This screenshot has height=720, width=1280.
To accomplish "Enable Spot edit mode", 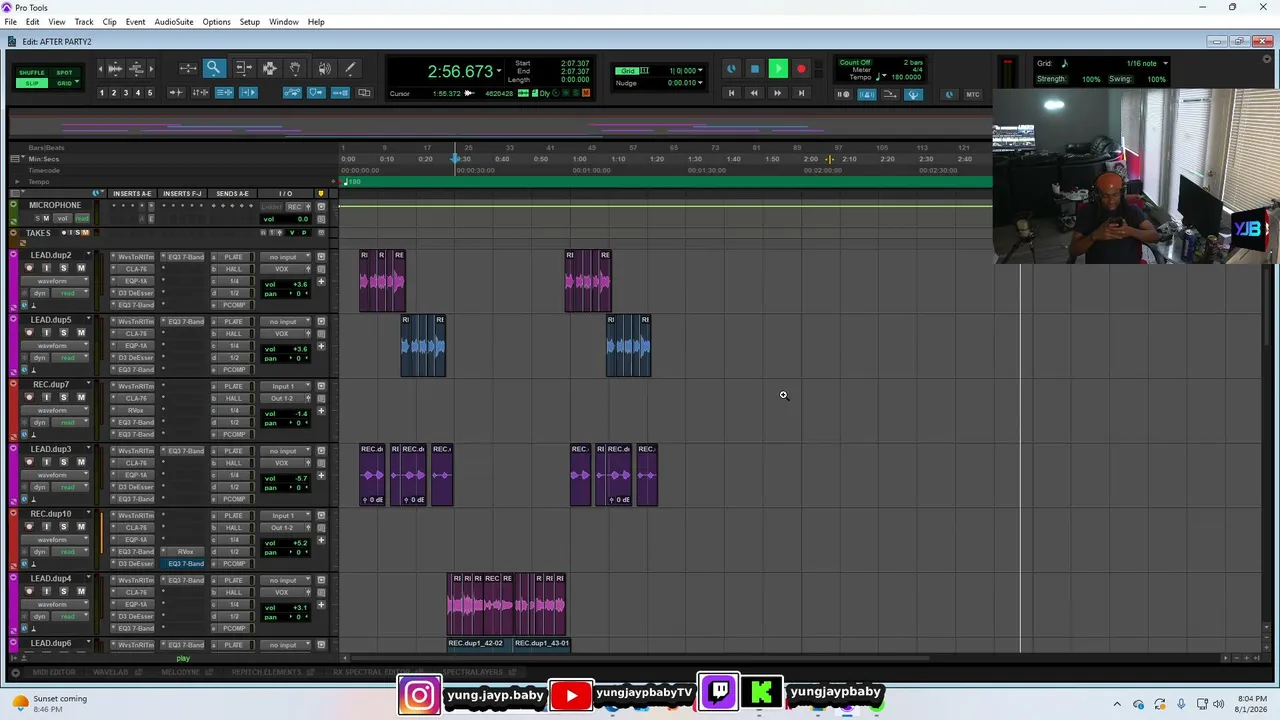I will [64, 72].
